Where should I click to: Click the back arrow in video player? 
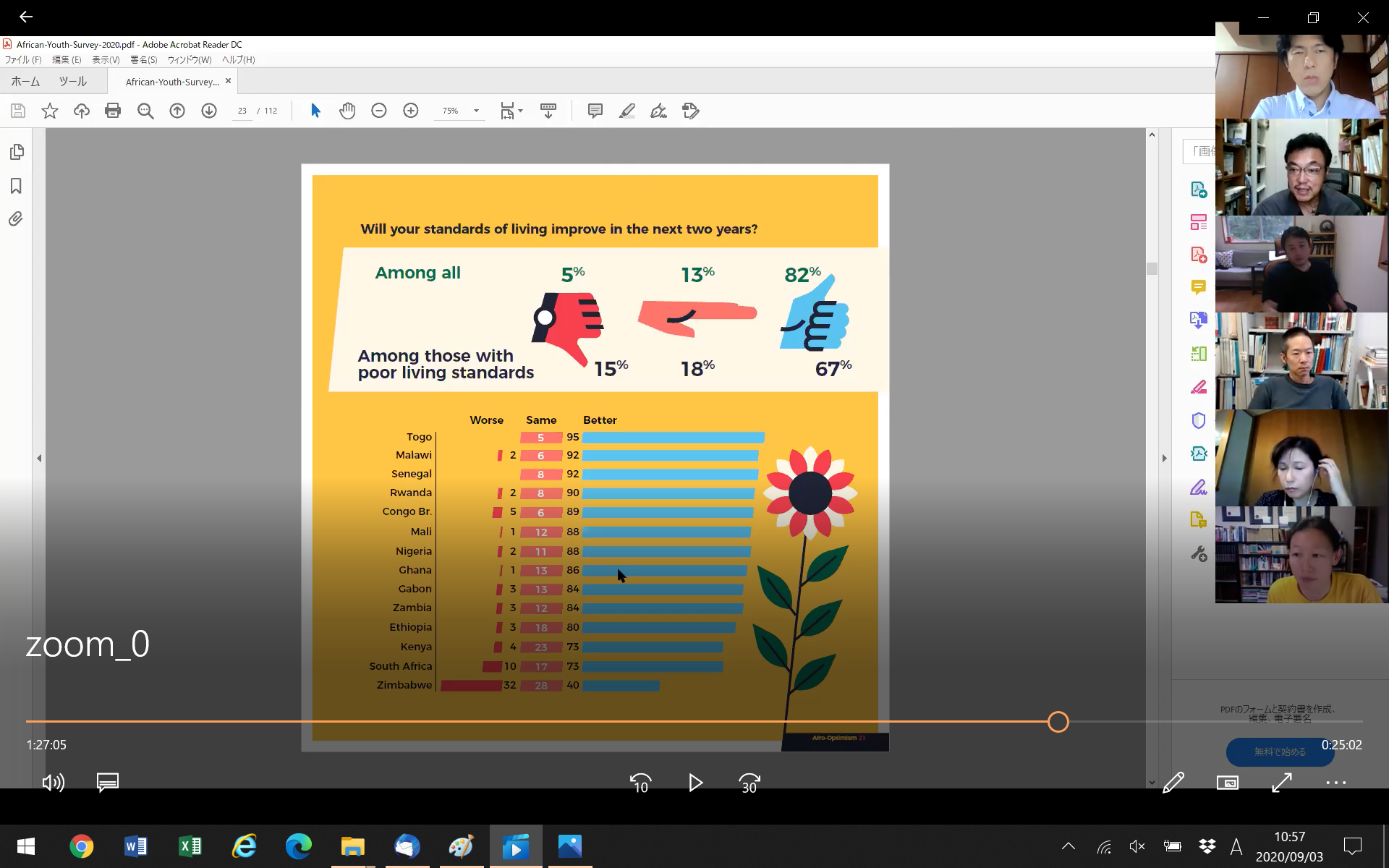coord(26,17)
